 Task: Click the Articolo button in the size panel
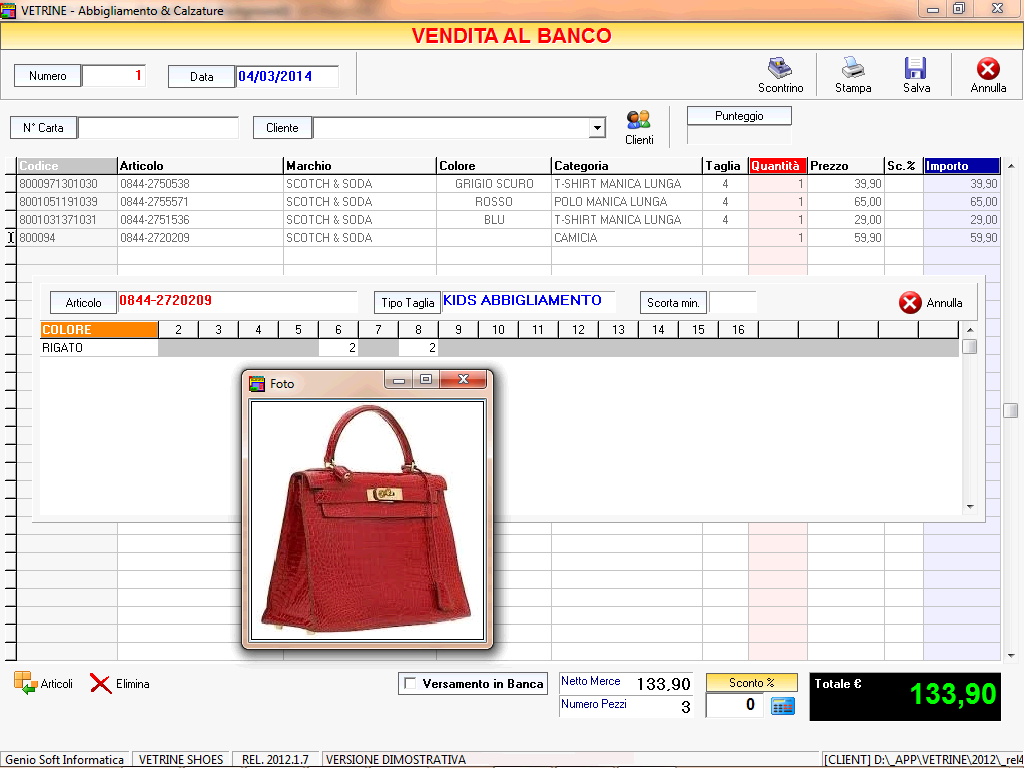click(x=84, y=303)
